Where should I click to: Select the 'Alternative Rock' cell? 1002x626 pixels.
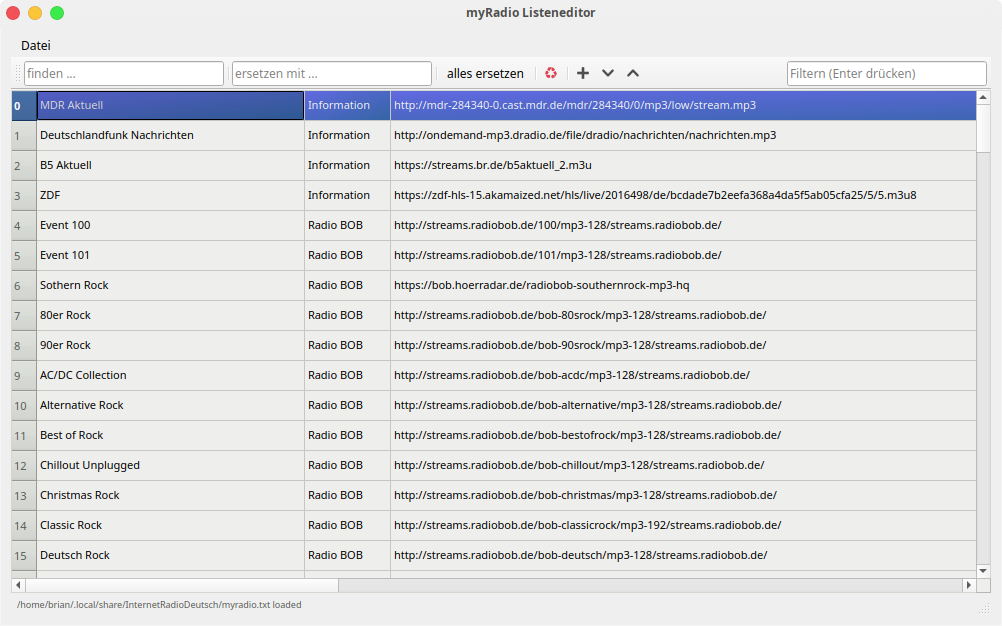[x=171, y=406]
